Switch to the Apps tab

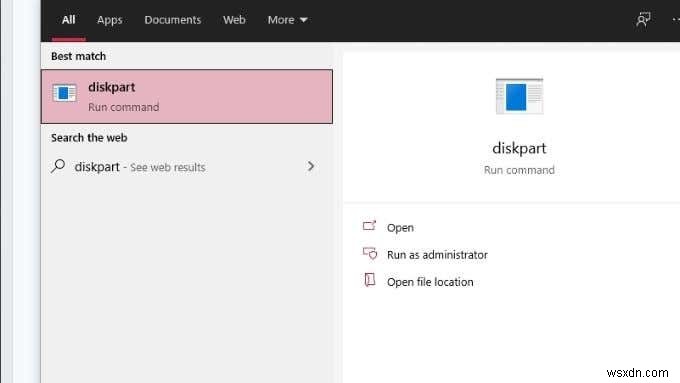[x=110, y=20]
